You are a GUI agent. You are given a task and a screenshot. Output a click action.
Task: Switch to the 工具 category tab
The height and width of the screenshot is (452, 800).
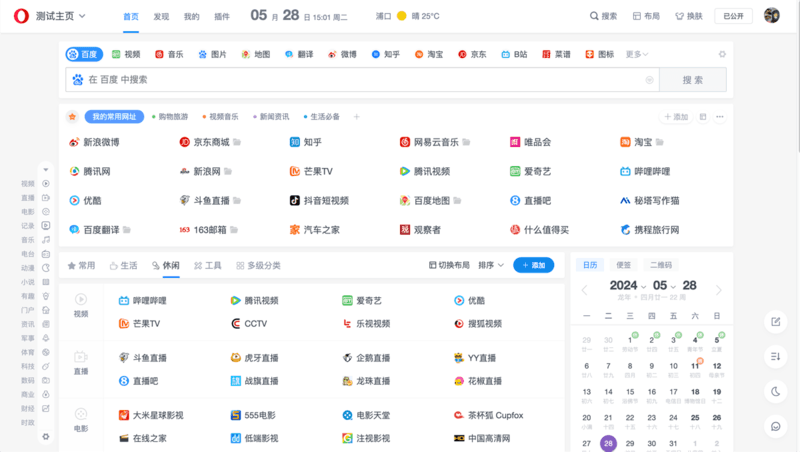pos(208,265)
